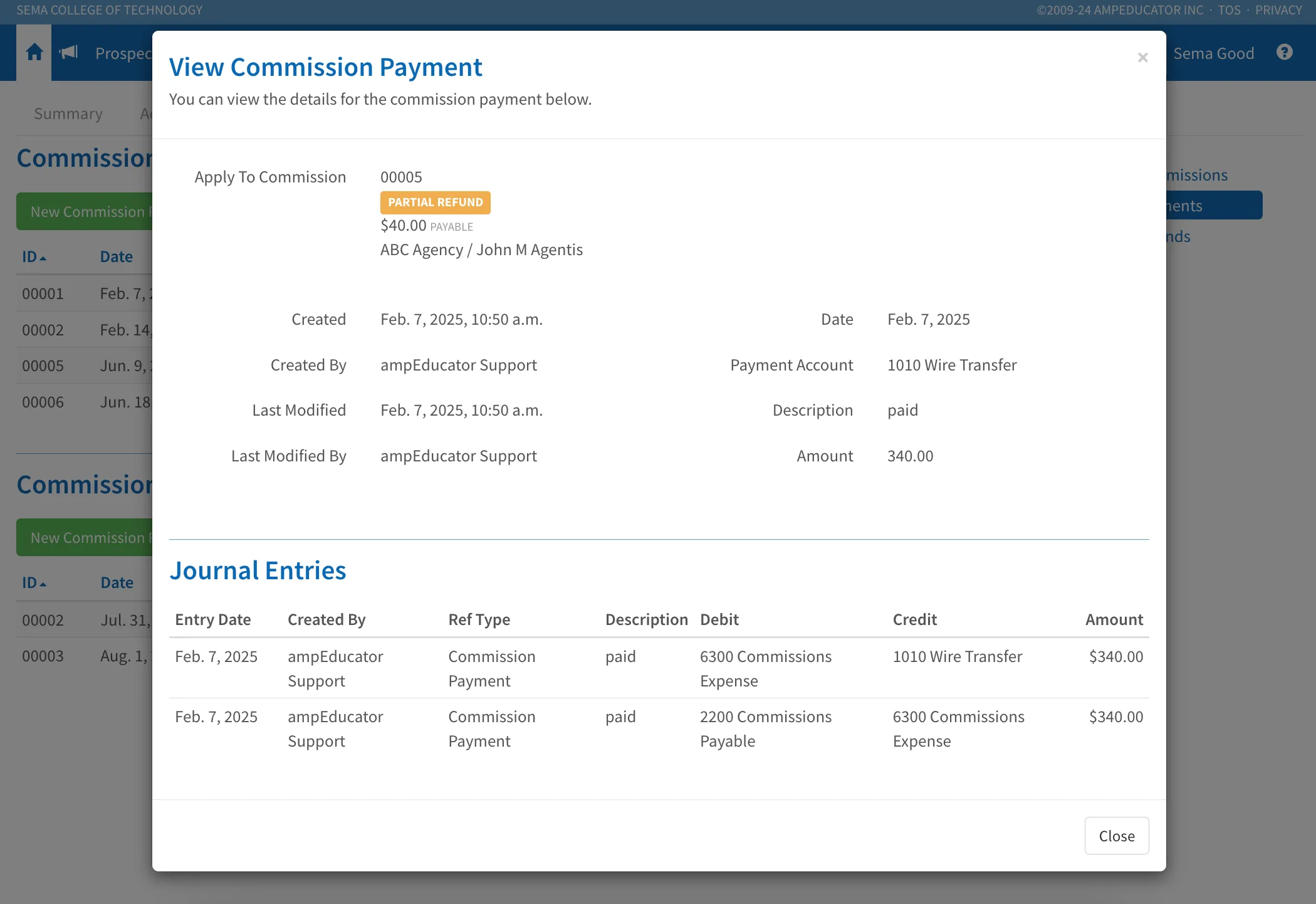Sort upper table by ID column
The height and width of the screenshot is (904, 1316).
(x=34, y=256)
